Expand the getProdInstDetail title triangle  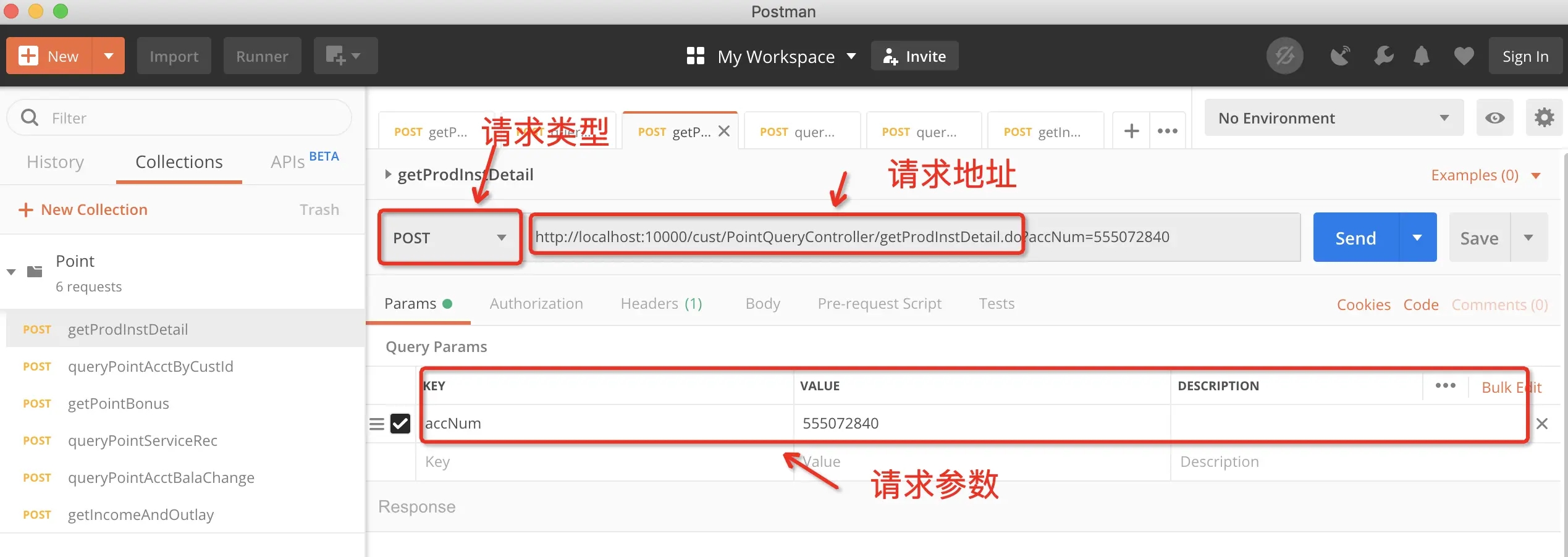pos(388,174)
